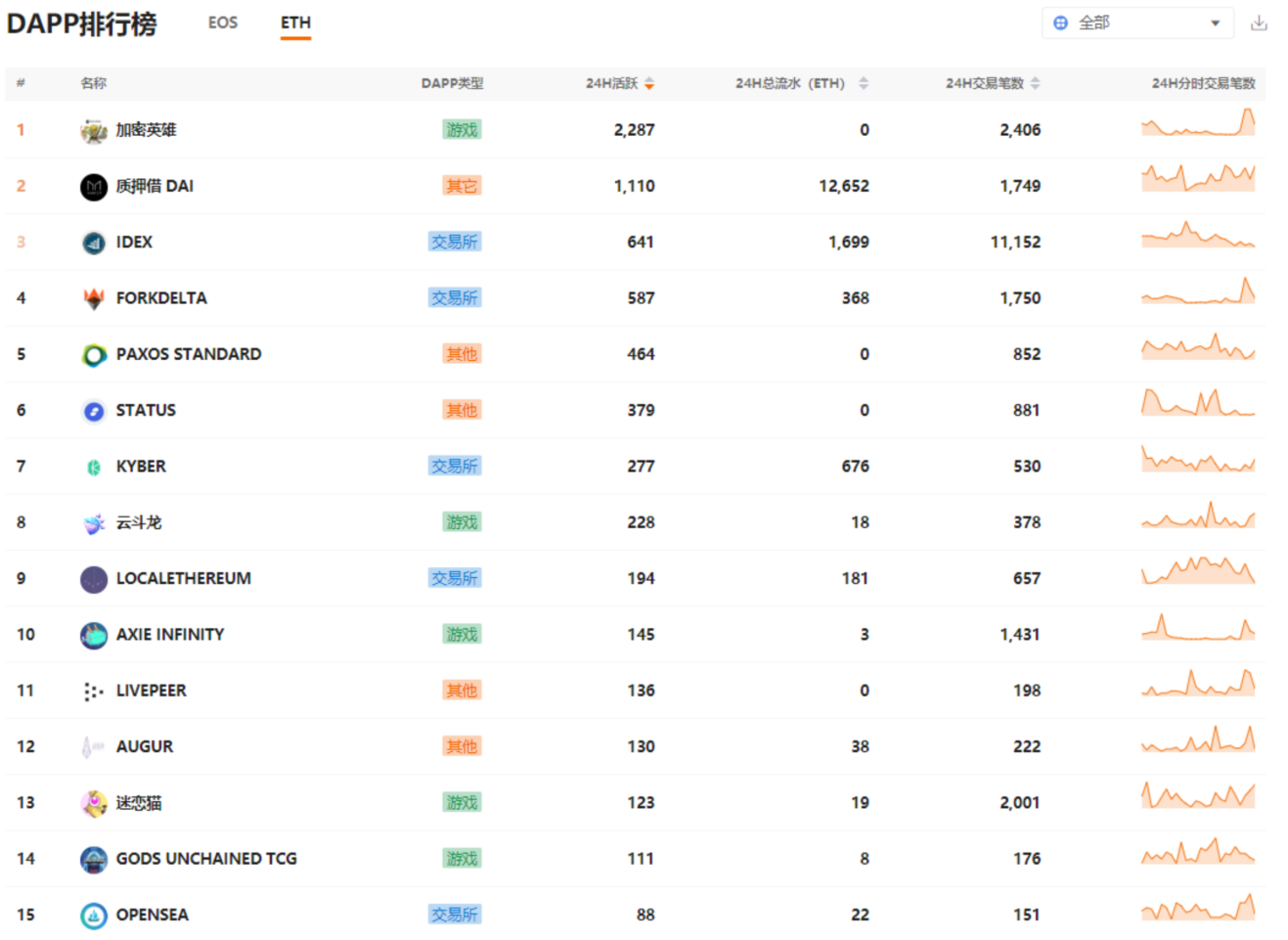This screenshot has height=940, width=1288.
Task: Select the KYBER name text
Action: pos(141,467)
